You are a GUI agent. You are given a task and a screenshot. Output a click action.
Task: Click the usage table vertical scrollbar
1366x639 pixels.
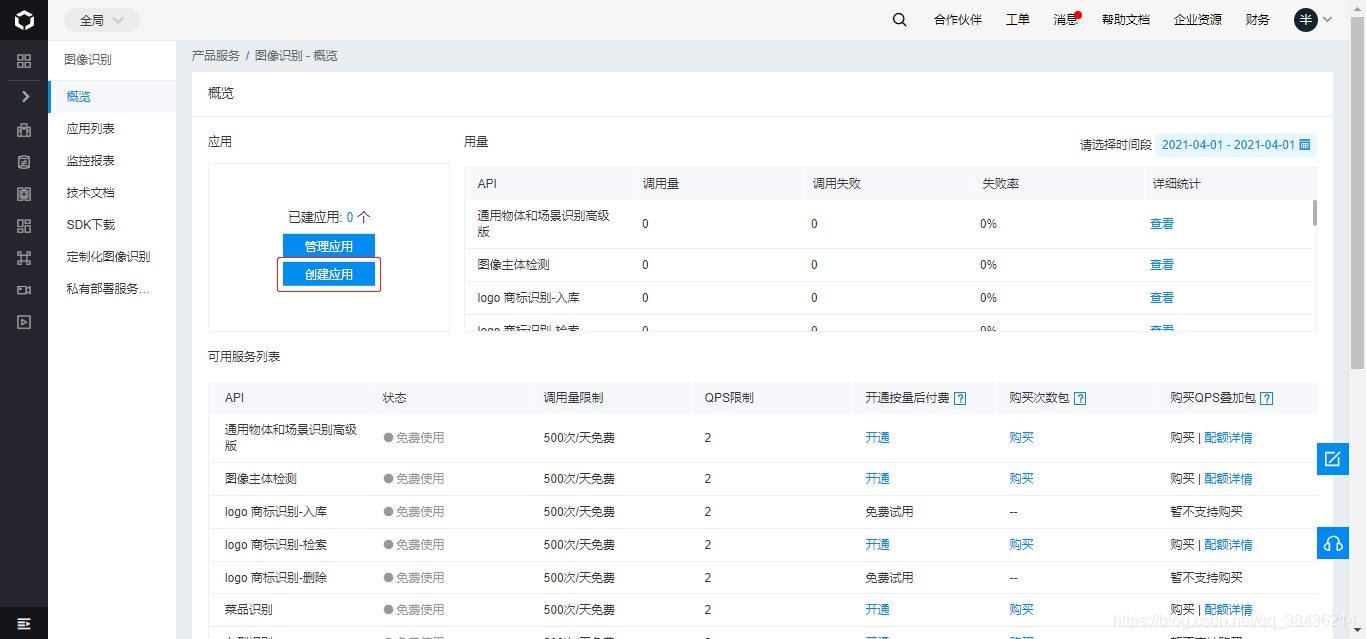click(x=1314, y=213)
